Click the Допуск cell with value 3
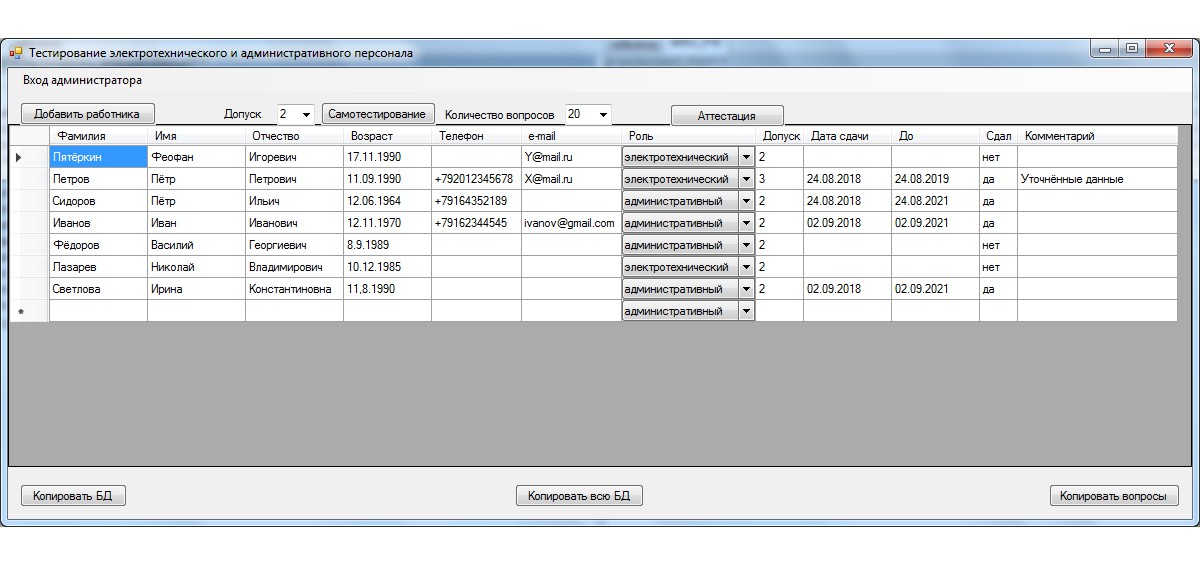 (779, 179)
